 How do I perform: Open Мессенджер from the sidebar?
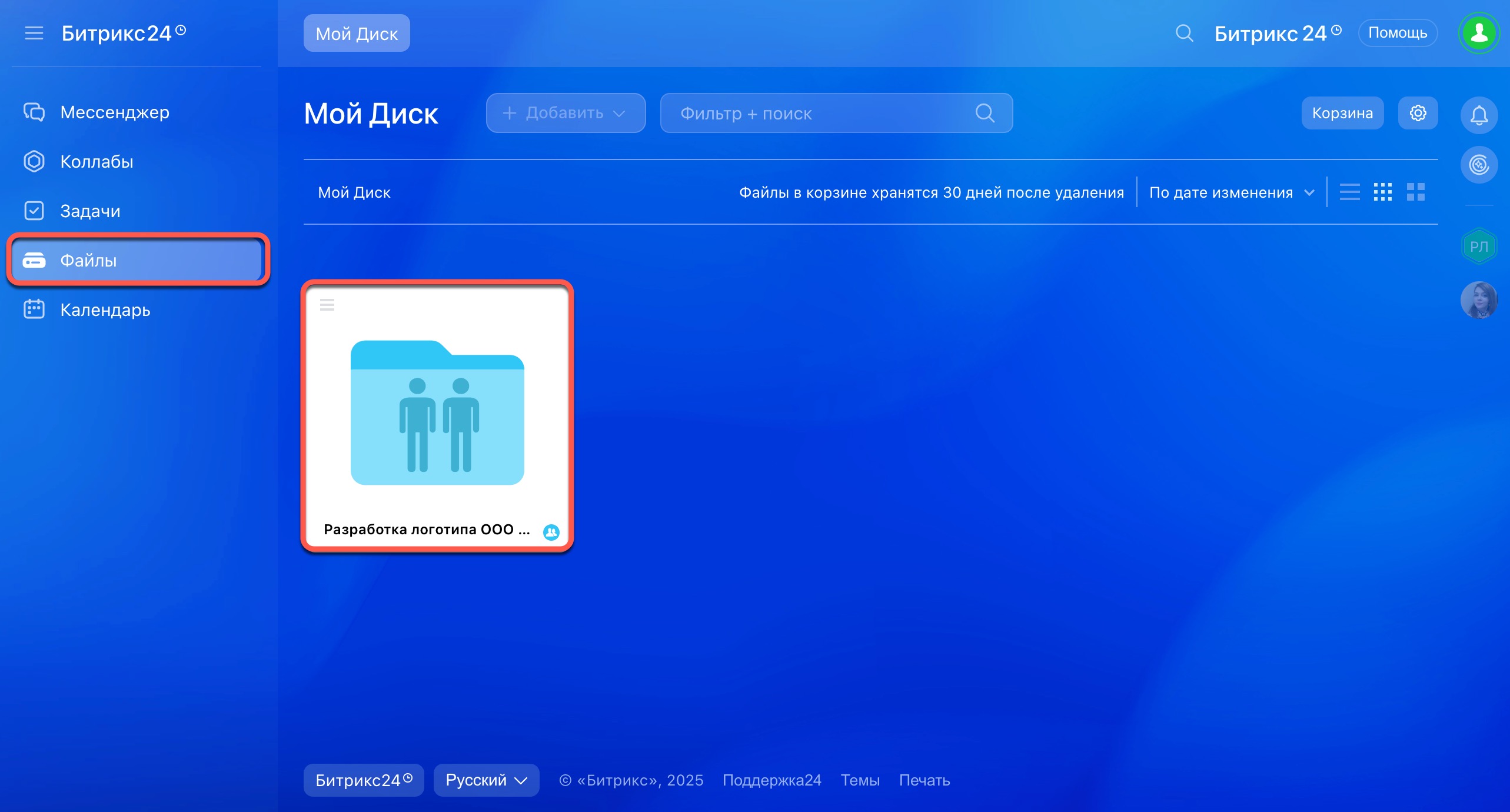[x=136, y=112]
